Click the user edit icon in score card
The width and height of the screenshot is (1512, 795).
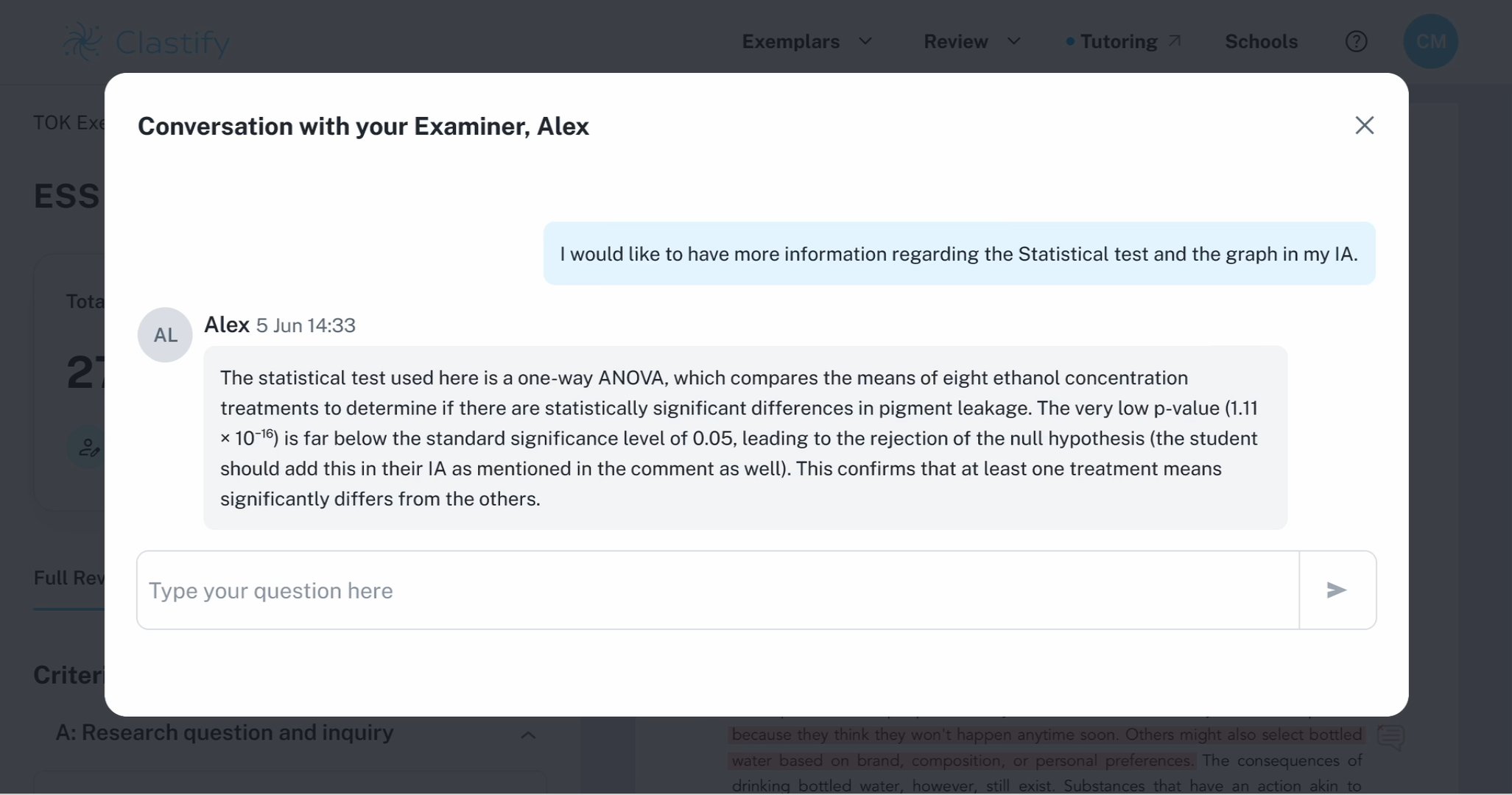coord(89,447)
